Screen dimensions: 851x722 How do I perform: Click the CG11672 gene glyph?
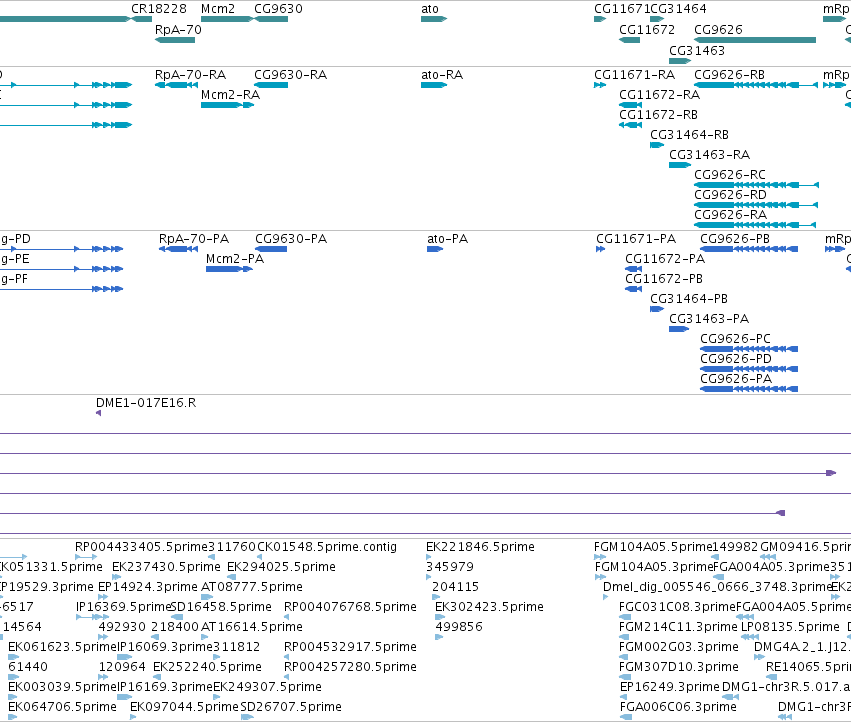click(630, 40)
